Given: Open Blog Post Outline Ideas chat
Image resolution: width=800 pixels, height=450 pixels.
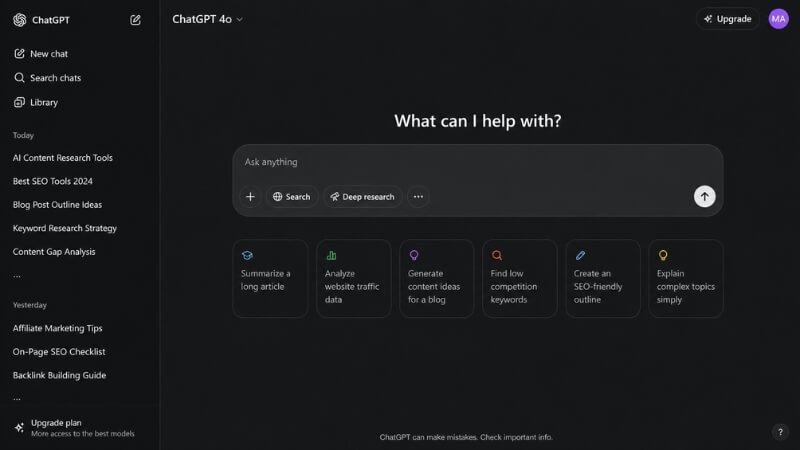Looking at the screenshot, I should (x=57, y=205).
